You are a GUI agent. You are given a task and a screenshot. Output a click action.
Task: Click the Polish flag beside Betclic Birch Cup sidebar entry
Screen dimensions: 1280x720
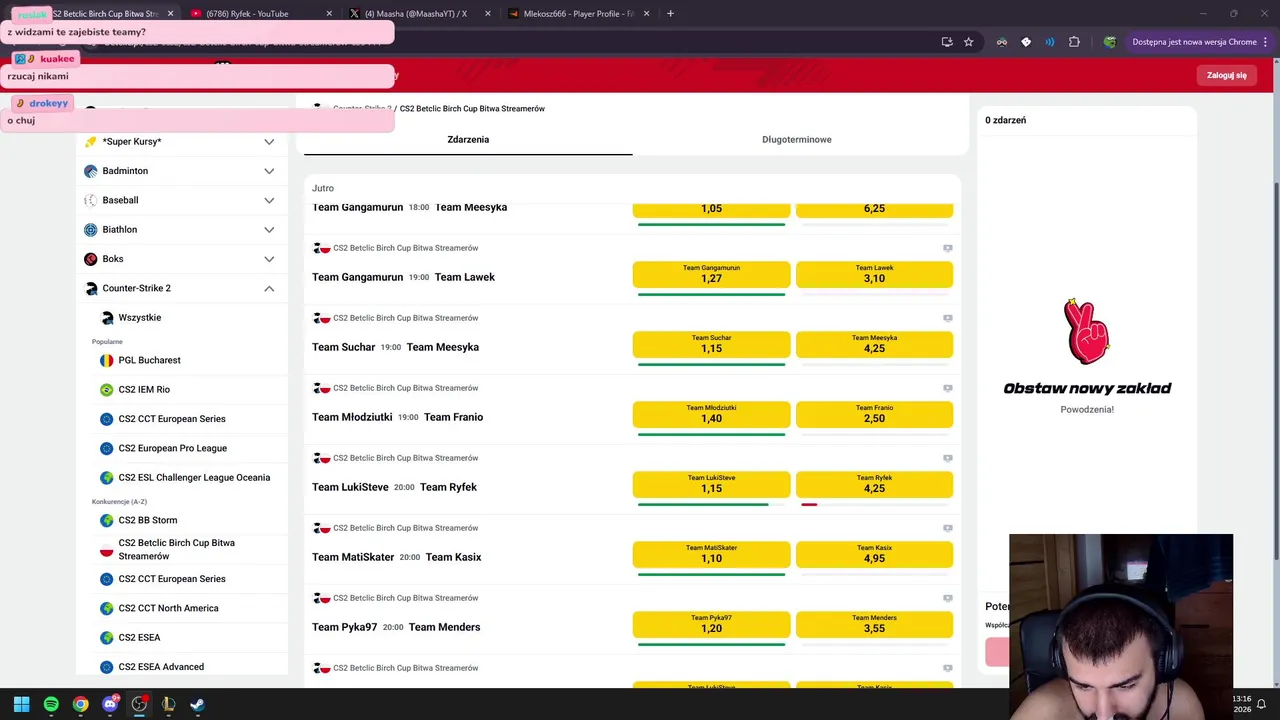click(106, 550)
